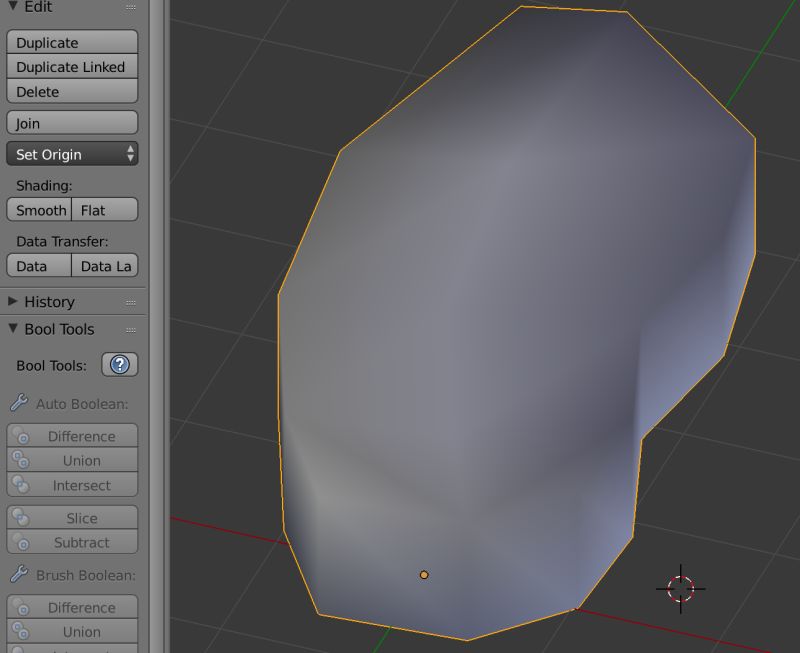Open the Set Origin dropdown
Image resolution: width=800 pixels, height=653 pixels.
[72, 155]
